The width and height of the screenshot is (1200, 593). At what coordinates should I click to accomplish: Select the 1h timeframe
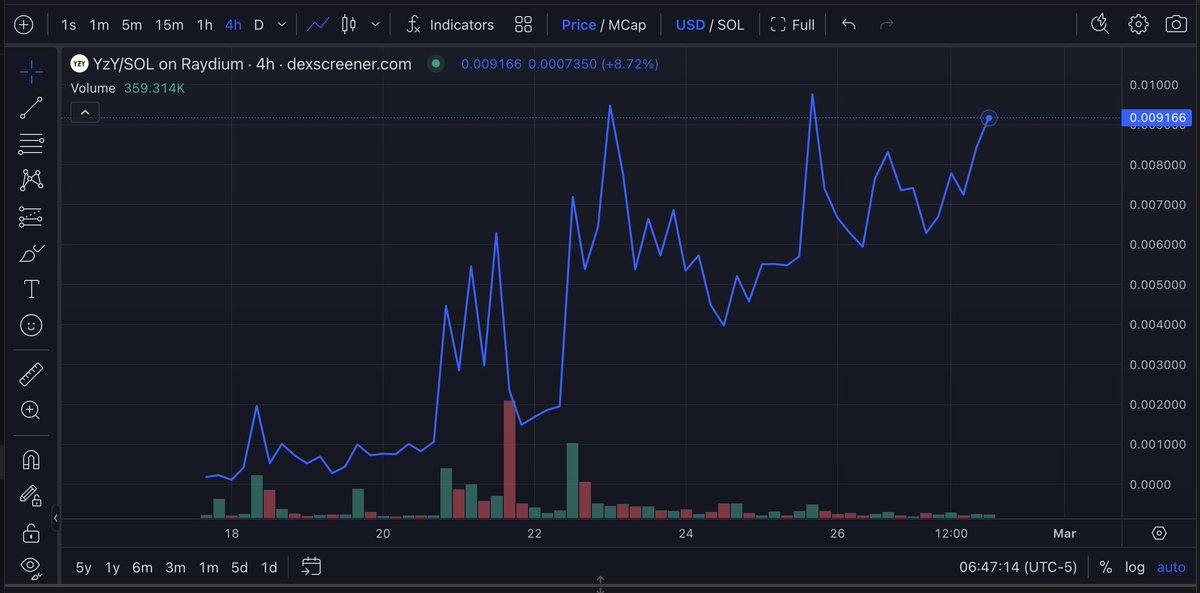(204, 24)
